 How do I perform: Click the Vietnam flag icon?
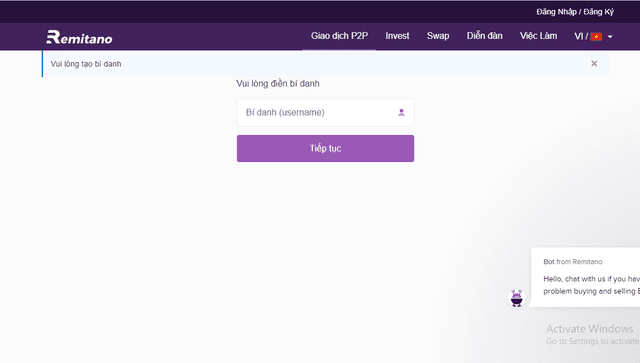click(x=596, y=37)
